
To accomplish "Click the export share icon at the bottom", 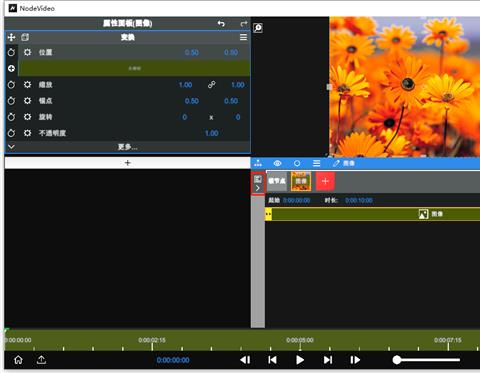I will [x=41, y=360].
